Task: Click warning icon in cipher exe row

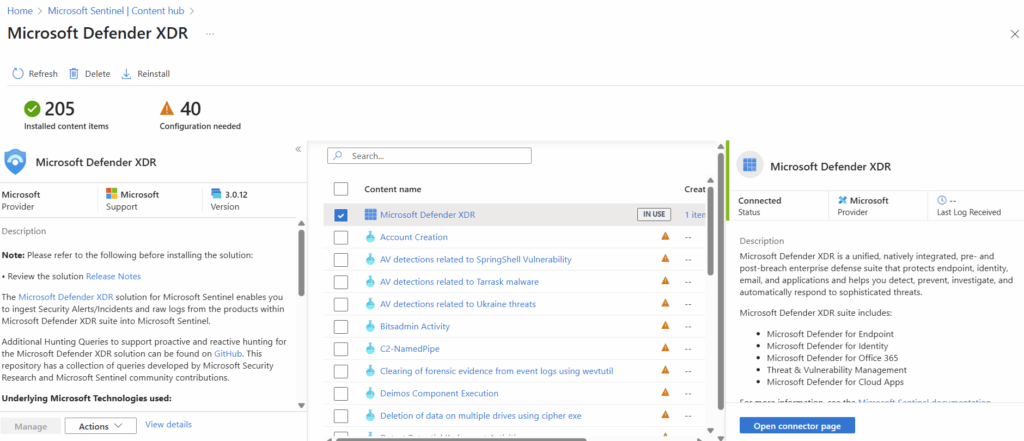Action: click(665, 415)
